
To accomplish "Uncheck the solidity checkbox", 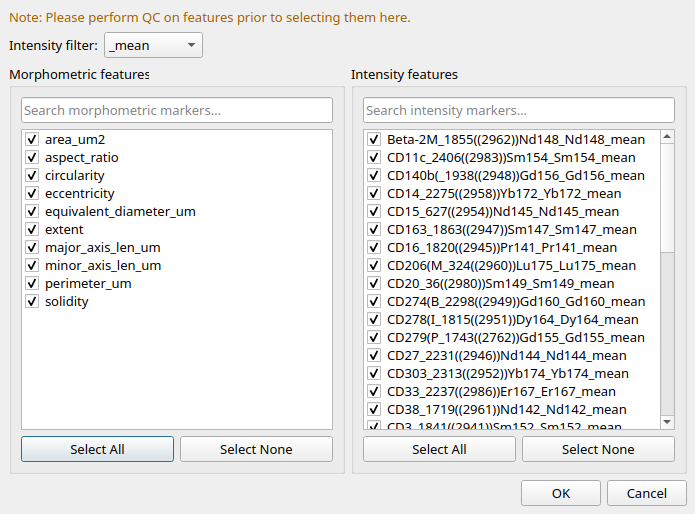I will [32, 302].
